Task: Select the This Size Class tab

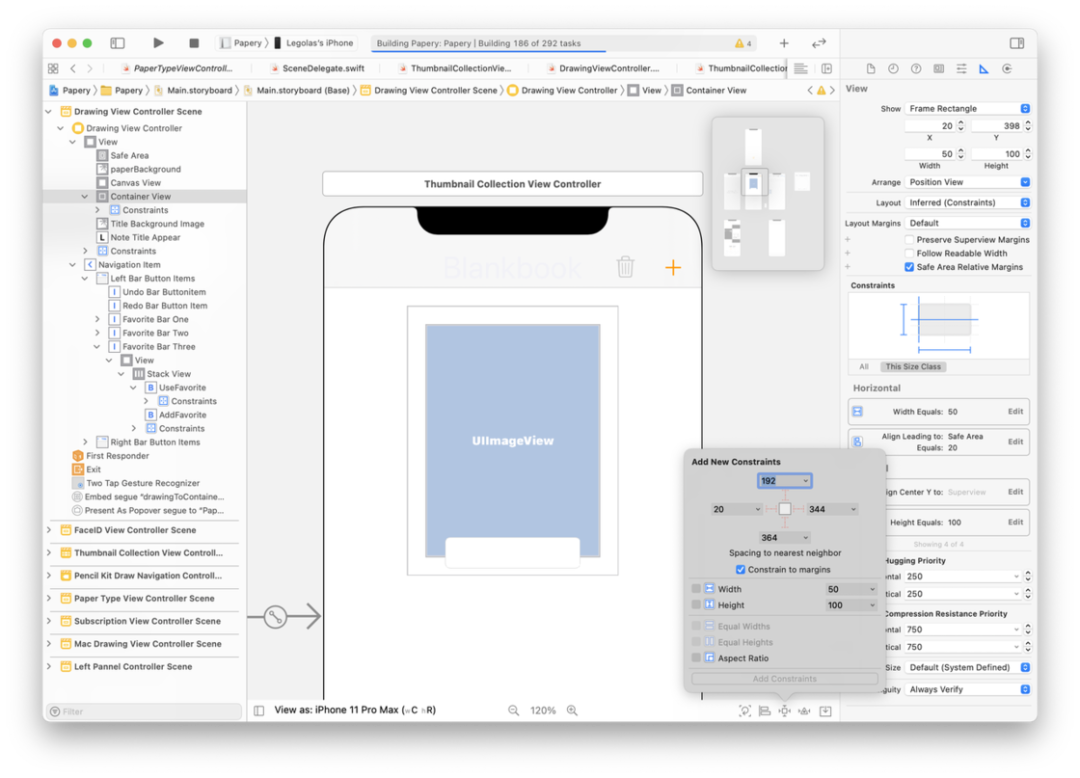Action: coord(913,366)
